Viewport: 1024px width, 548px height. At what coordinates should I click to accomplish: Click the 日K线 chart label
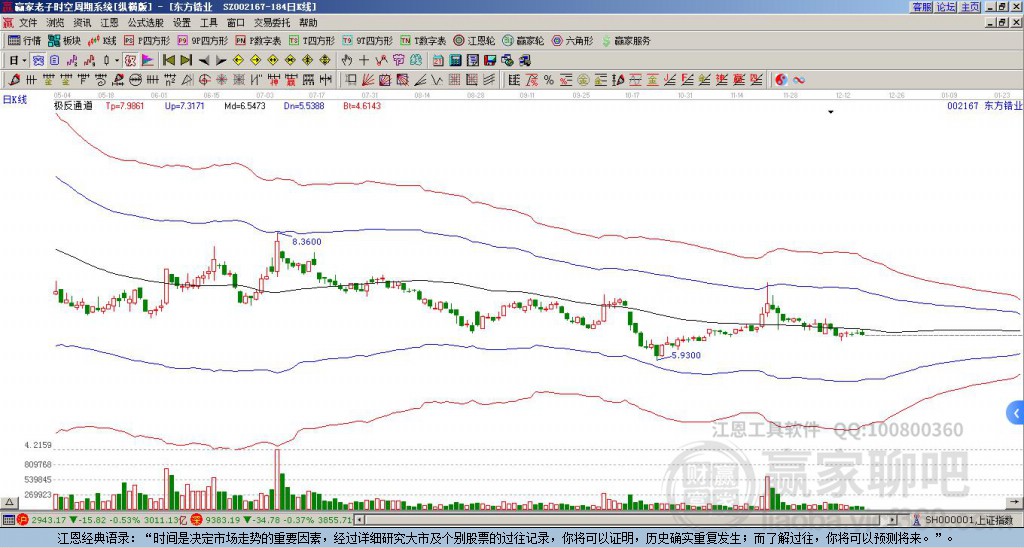15,100
